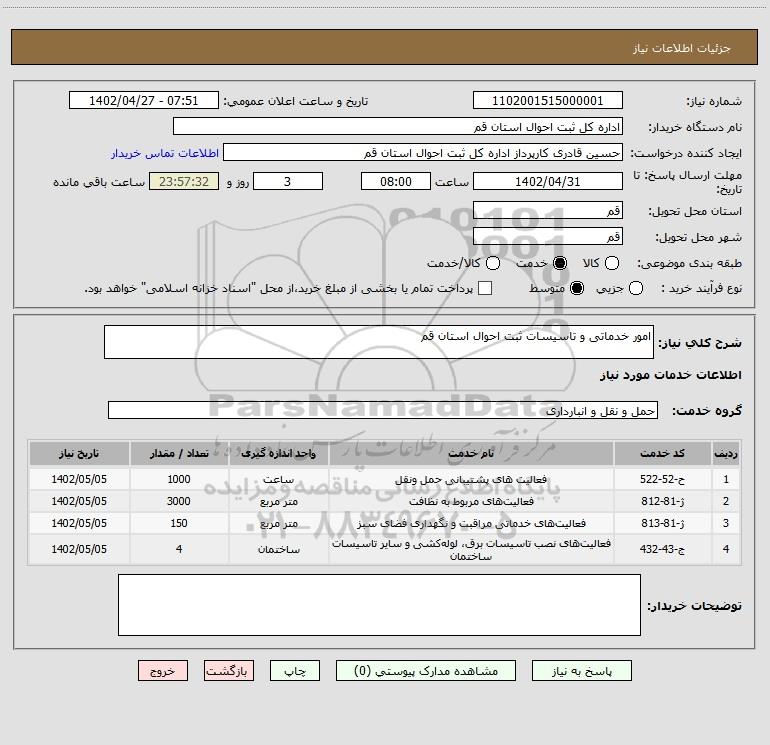Click the نام خدمت column header

pyautogui.click(x=471, y=453)
